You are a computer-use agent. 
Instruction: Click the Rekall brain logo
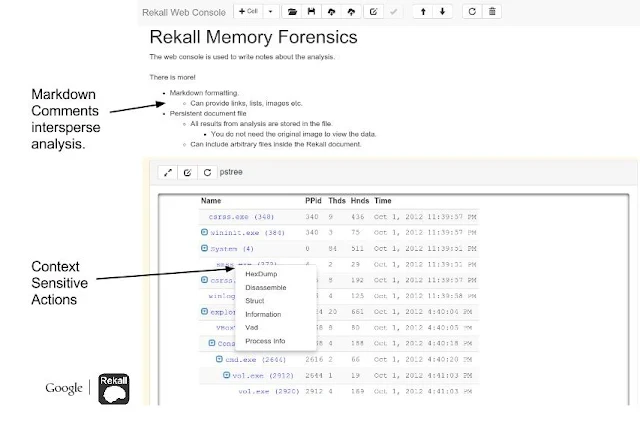tap(113, 389)
